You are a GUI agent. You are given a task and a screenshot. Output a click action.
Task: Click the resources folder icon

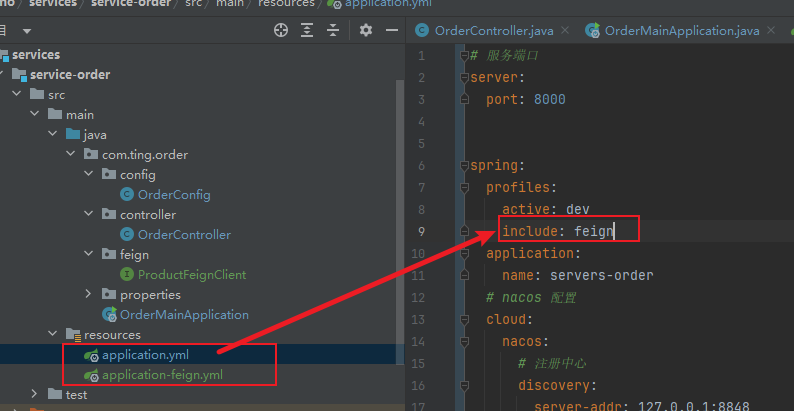tap(74, 335)
